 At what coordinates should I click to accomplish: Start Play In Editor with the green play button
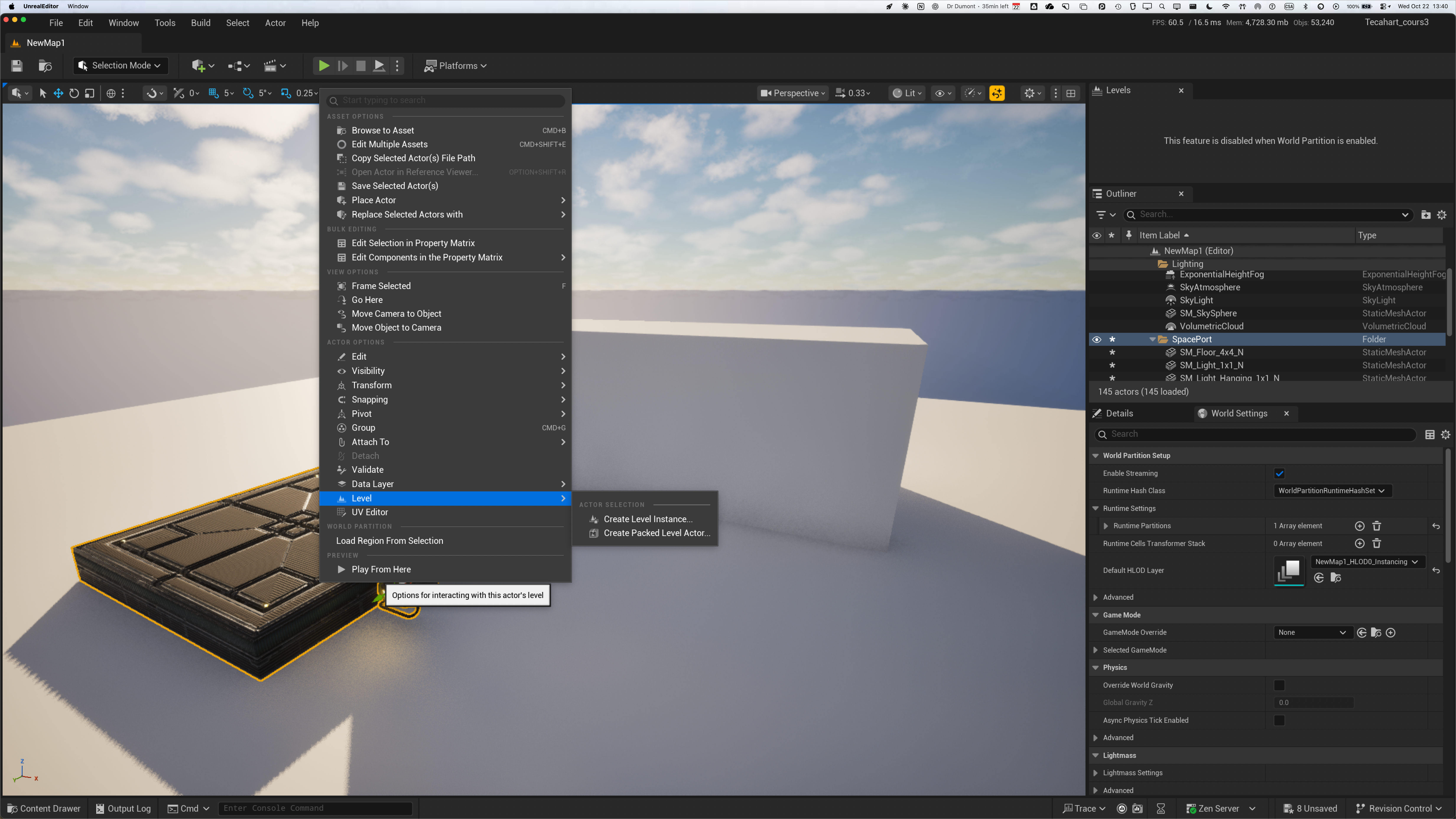point(324,66)
